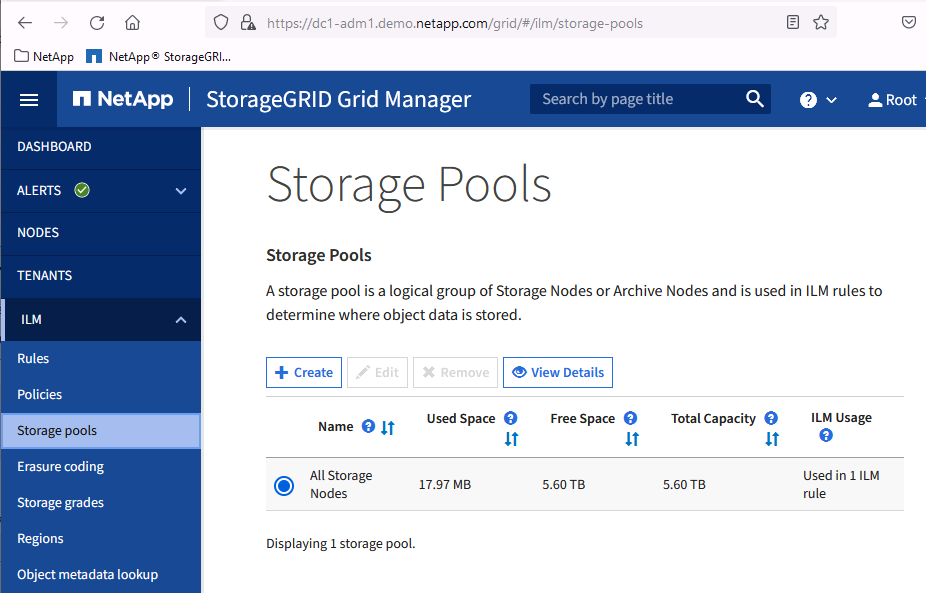
Task: Click the Edit button
Action: click(x=377, y=373)
